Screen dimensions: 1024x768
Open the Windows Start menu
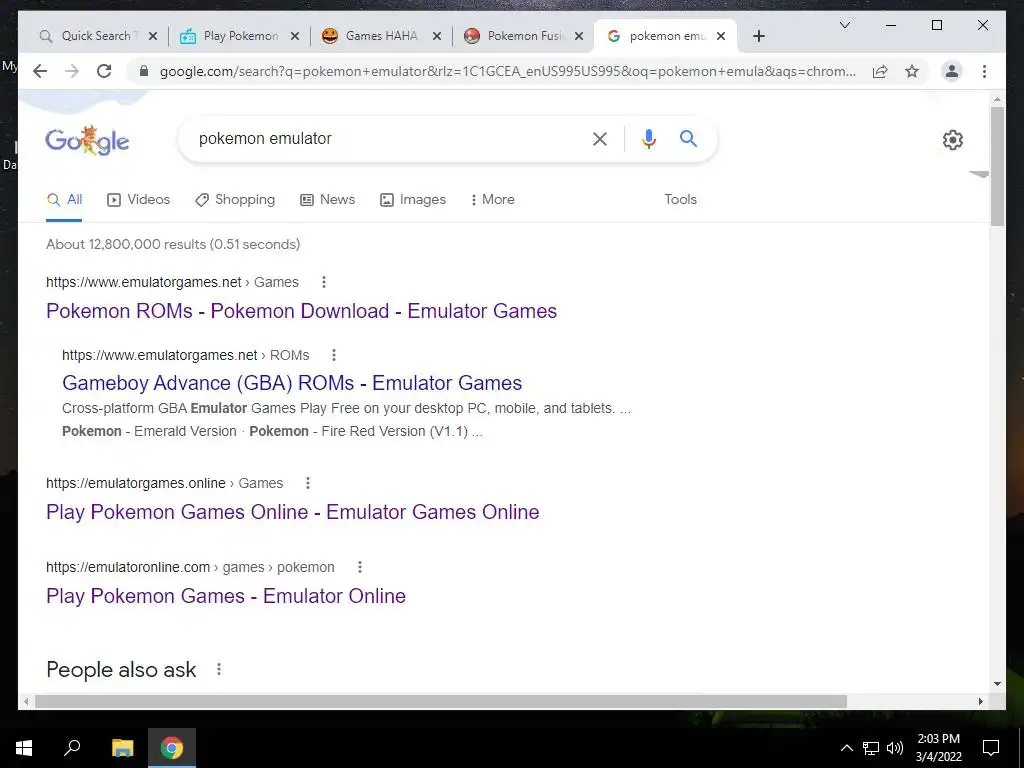pyautogui.click(x=24, y=748)
